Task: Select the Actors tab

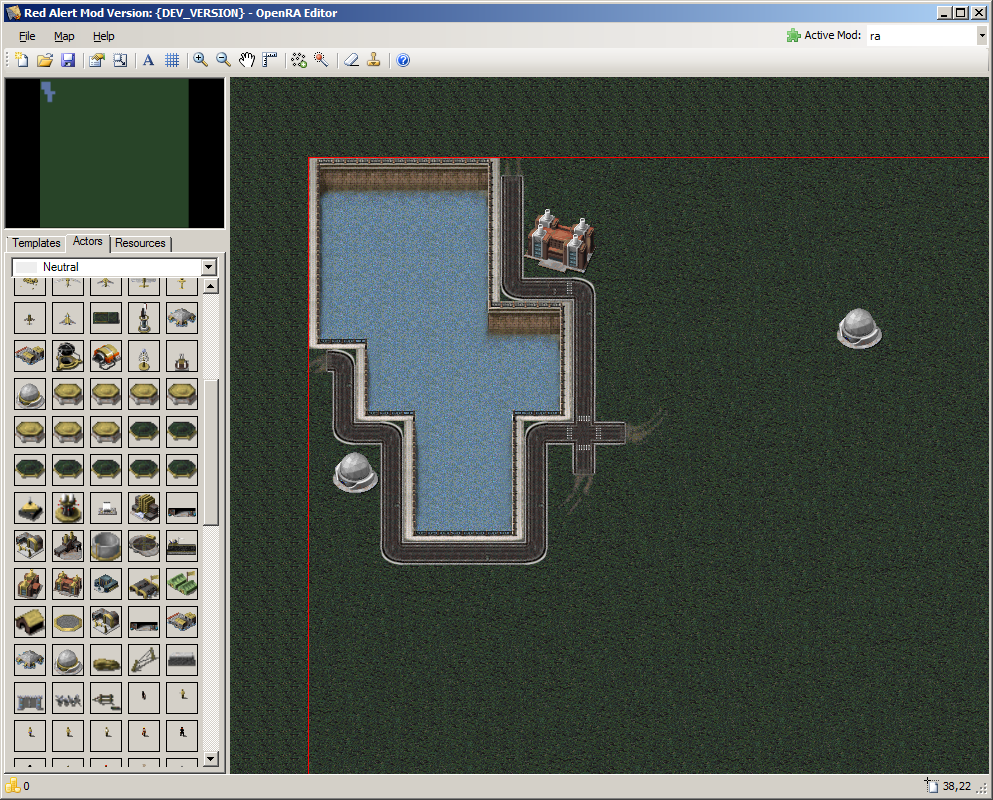Action: (87, 241)
